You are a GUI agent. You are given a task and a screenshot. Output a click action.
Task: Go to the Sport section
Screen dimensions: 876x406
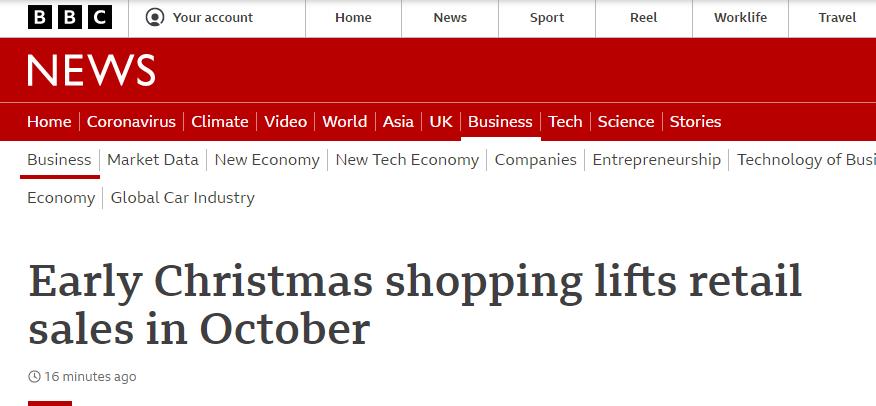coord(547,18)
